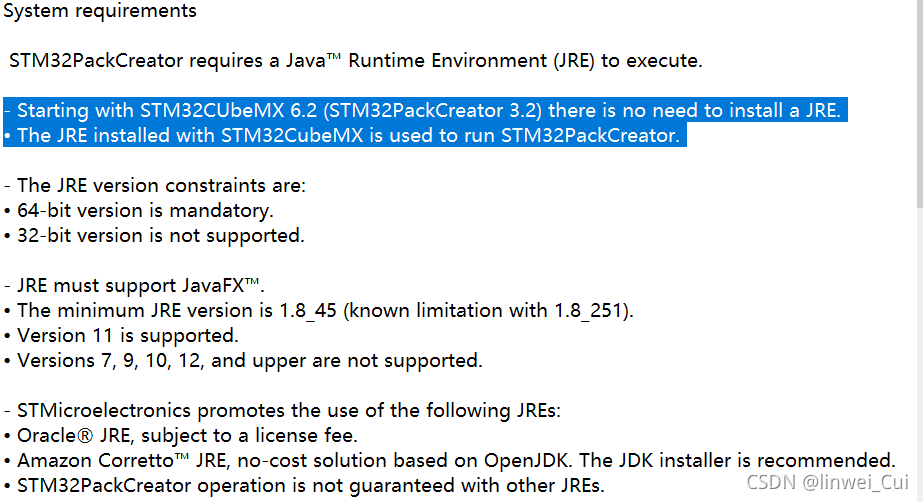Click the vertical scrollbar thumb
The width and height of the screenshot is (923, 502).
(919, 103)
